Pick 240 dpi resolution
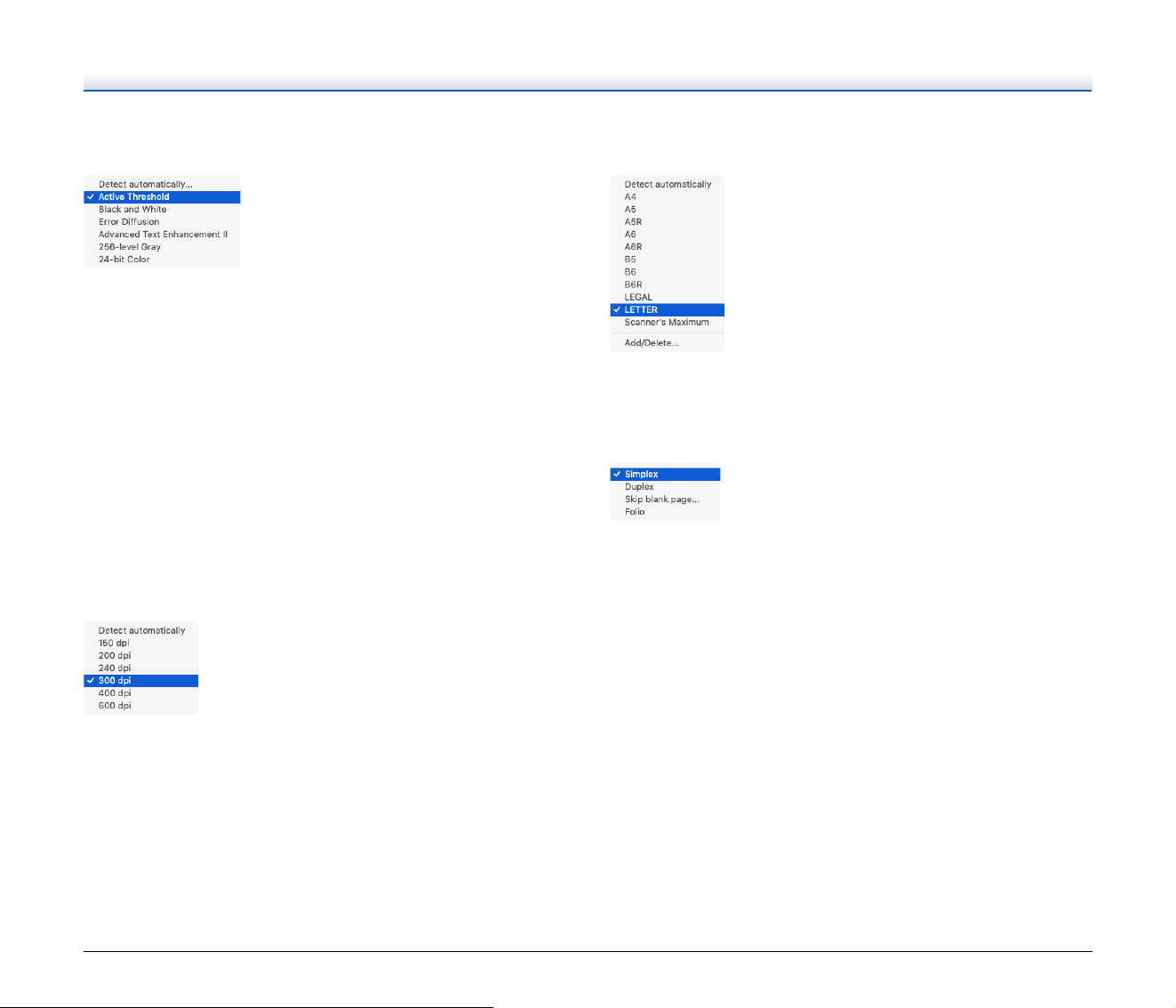Image resolution: width=1176 pixels, height=1008 pixels. coord(141,668)
